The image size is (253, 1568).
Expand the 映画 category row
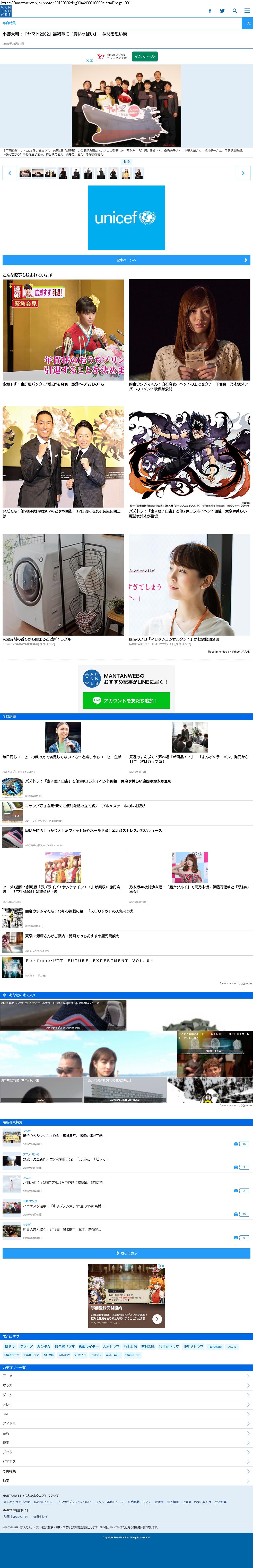tap(127, 1443)
